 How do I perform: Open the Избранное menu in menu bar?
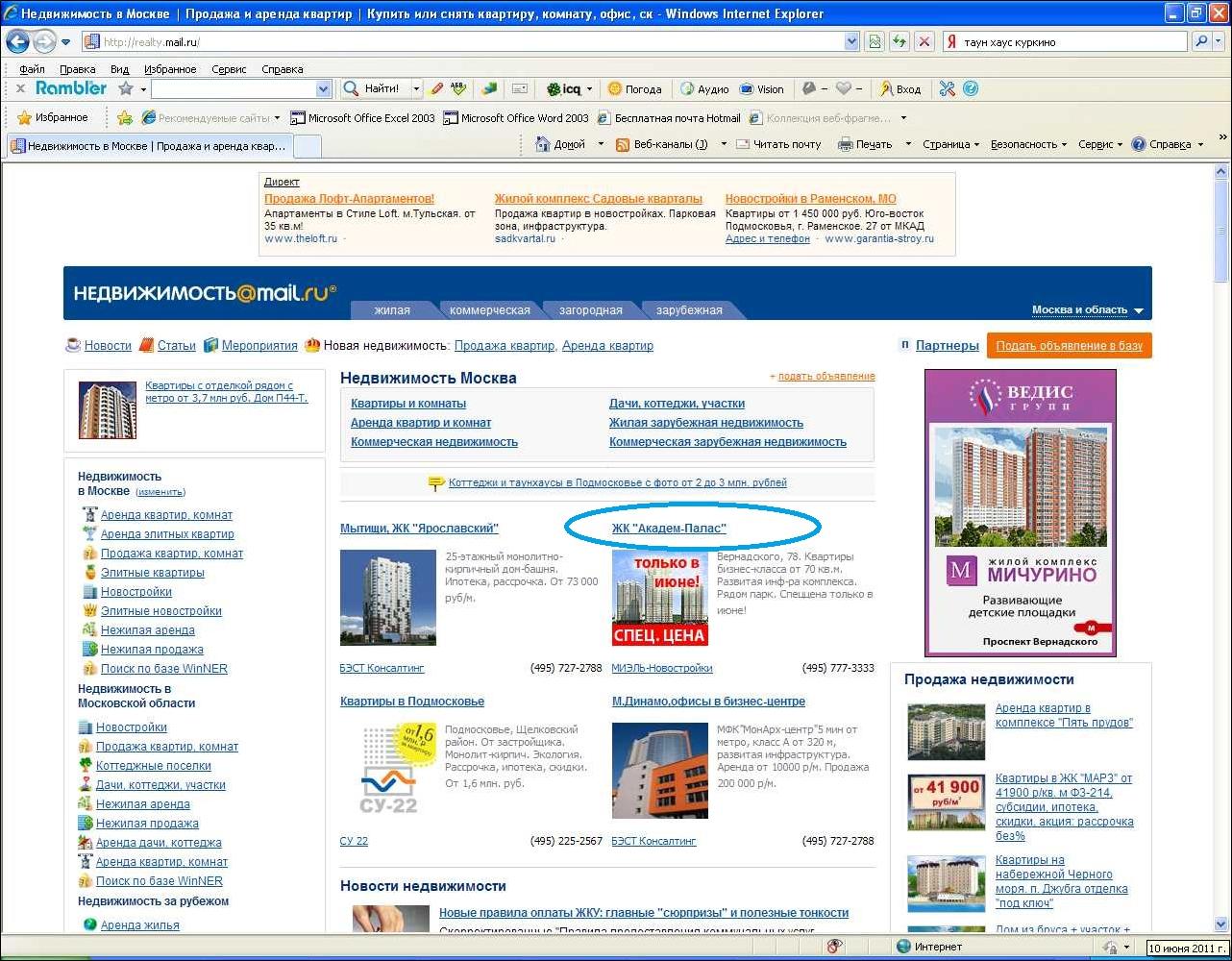tap(170, 69)
